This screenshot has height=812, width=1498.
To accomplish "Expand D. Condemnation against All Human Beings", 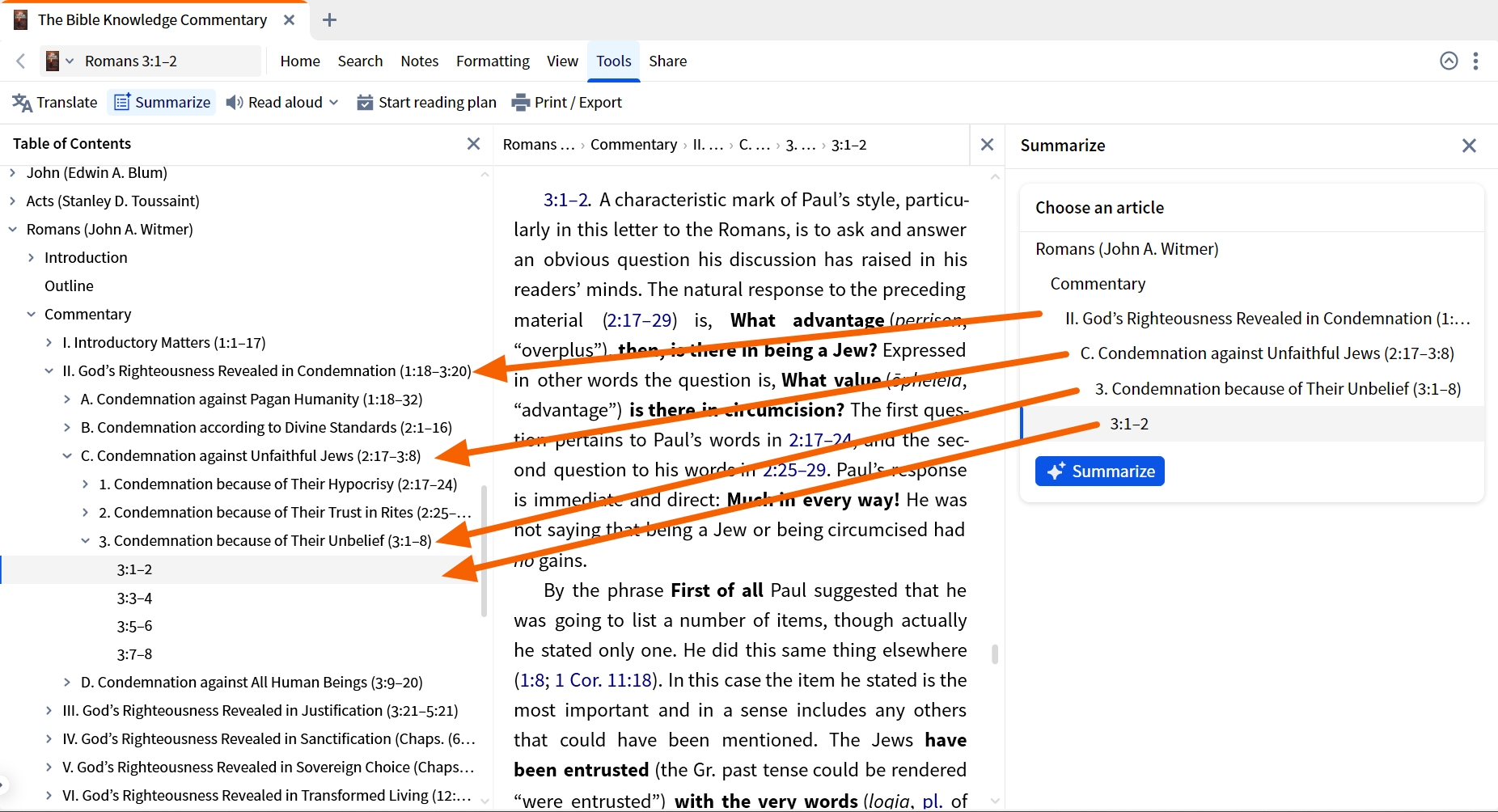I will 67,682.
